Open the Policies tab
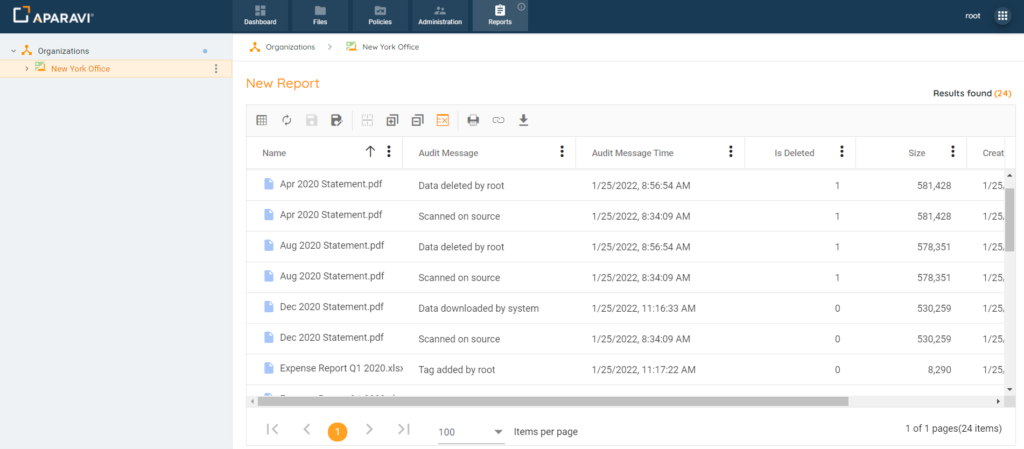1024x449 pixels. click(x=380, y=16)
